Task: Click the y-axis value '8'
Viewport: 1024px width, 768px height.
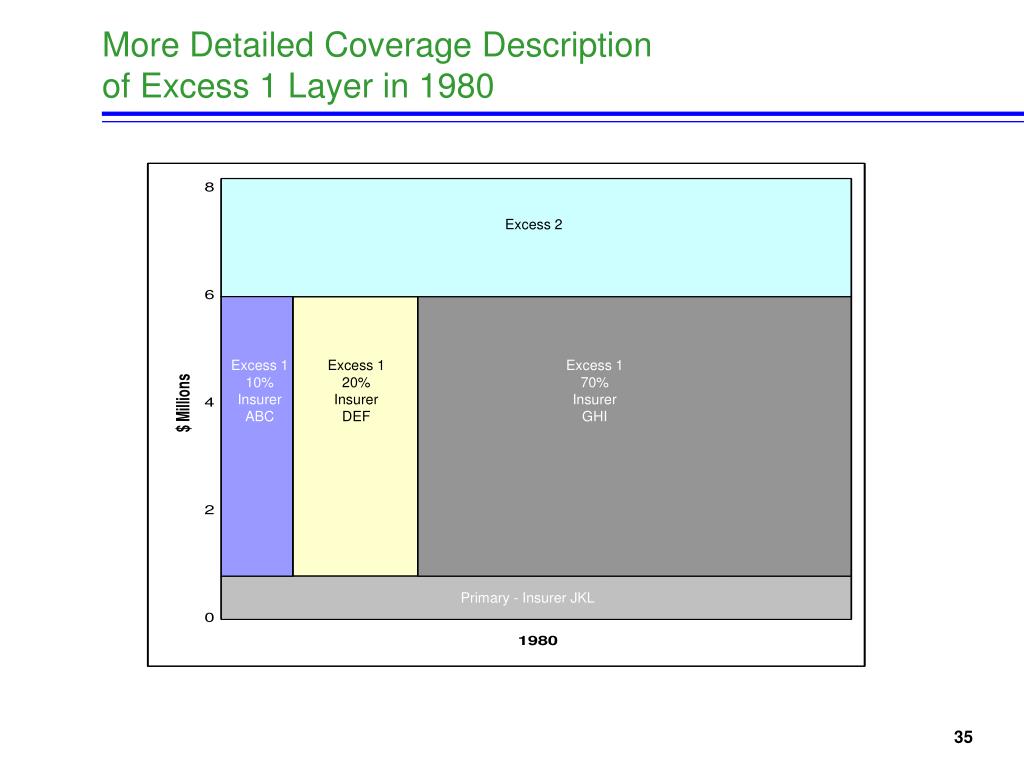Action: [x=209, y=187]
